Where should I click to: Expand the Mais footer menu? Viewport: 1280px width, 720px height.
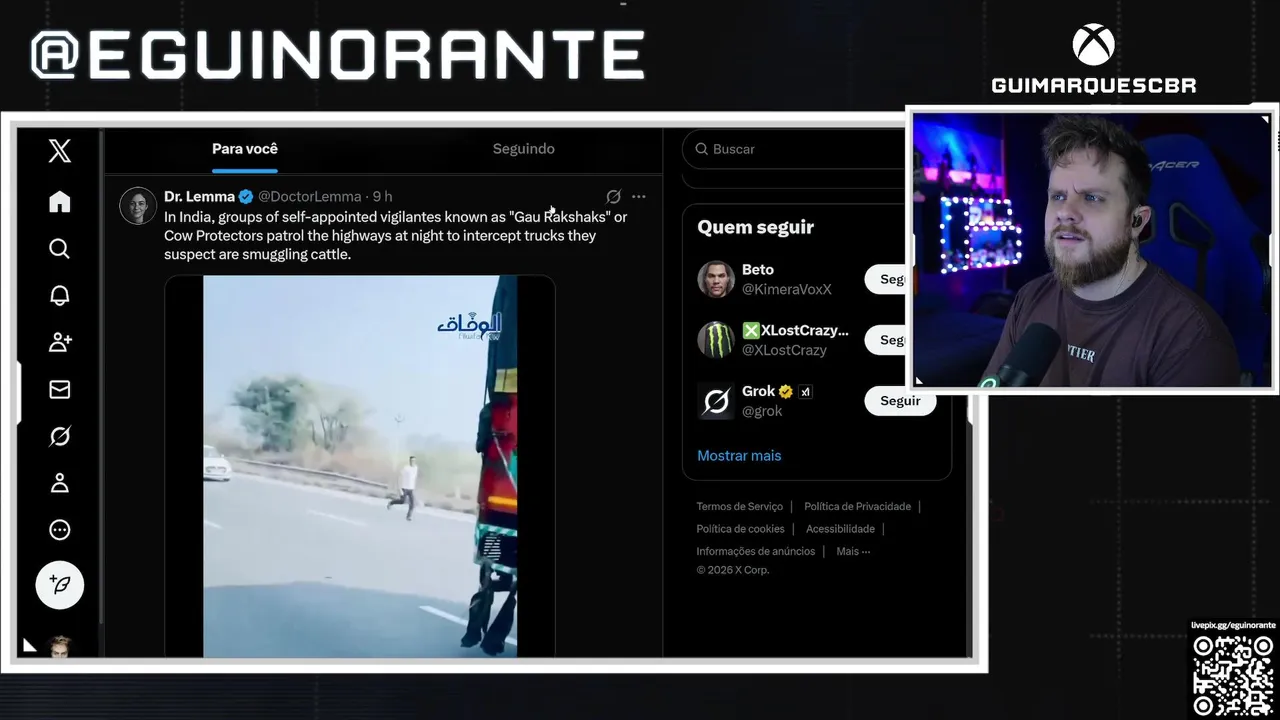853,551
